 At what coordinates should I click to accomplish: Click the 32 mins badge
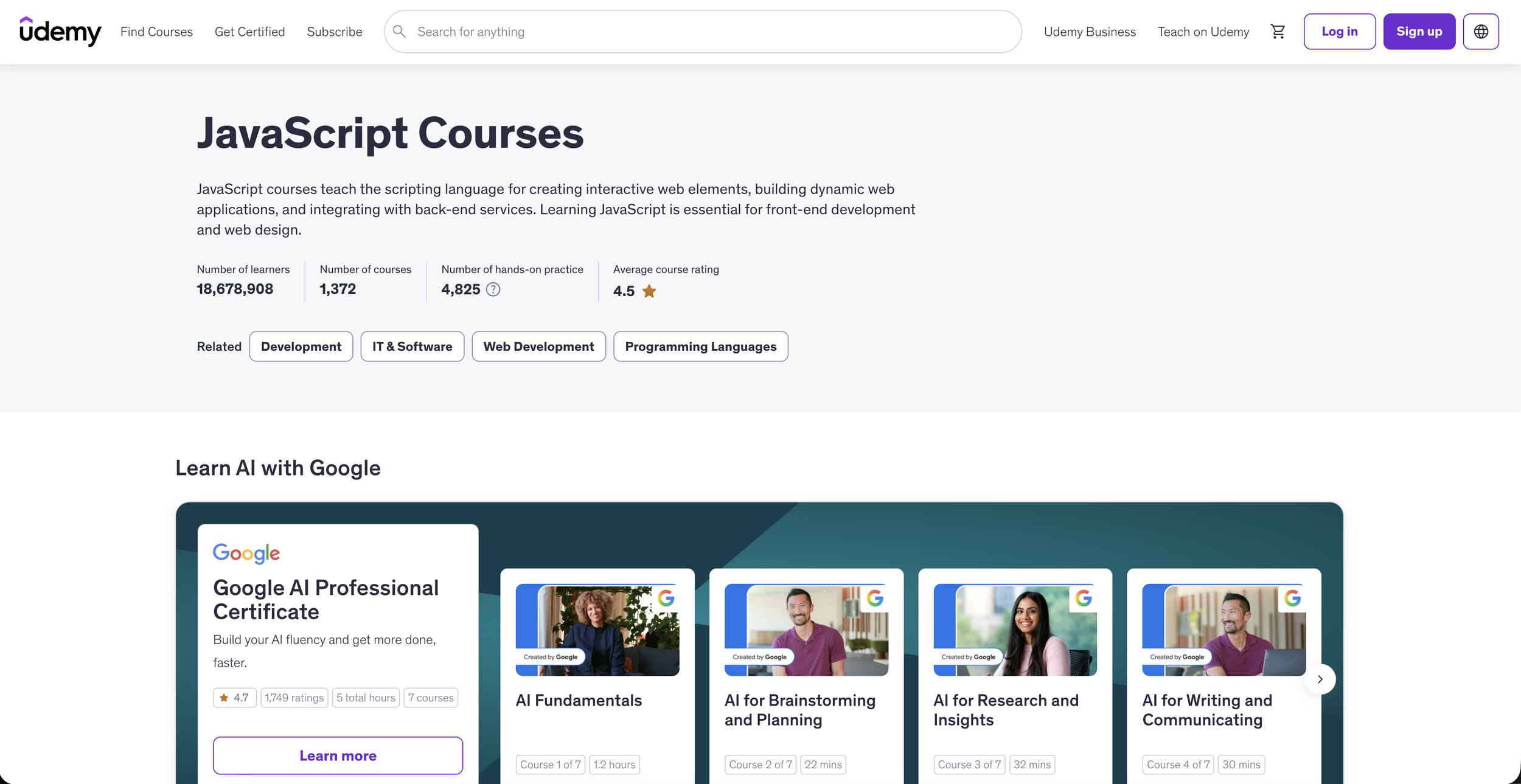(1032, 765)
